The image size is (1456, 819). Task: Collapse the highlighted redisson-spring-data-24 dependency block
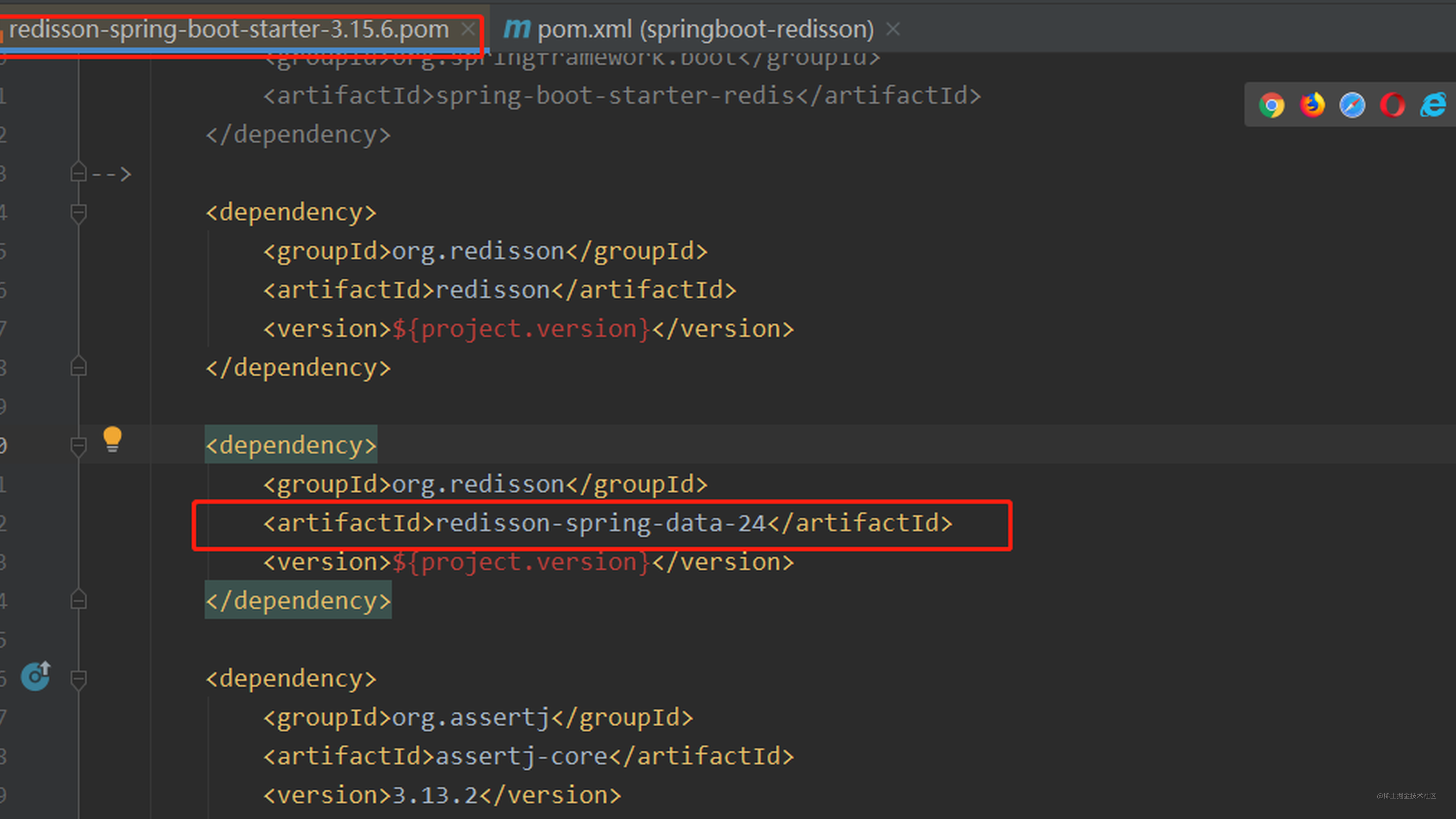pos(79,446)
